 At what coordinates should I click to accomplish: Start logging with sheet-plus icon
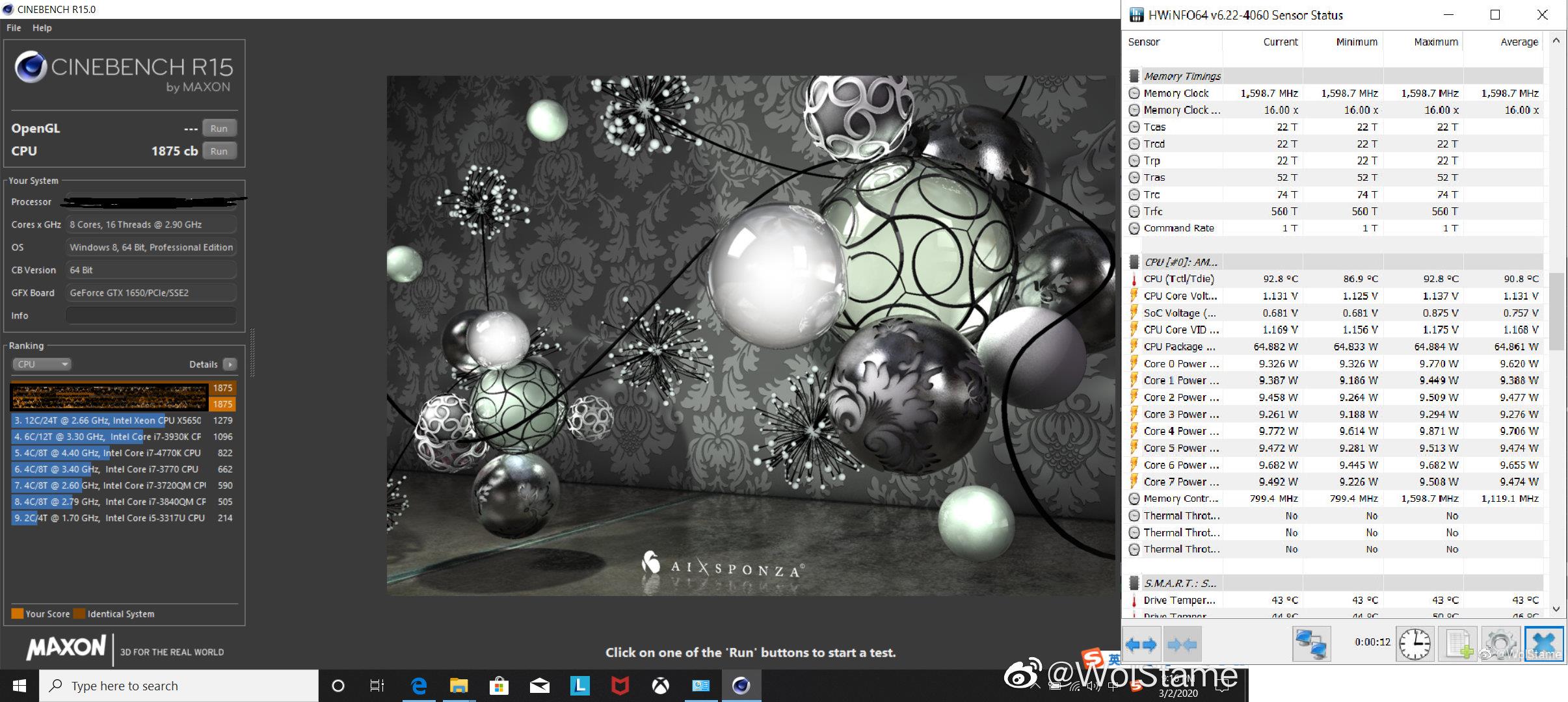click(x=1458, y=644)
